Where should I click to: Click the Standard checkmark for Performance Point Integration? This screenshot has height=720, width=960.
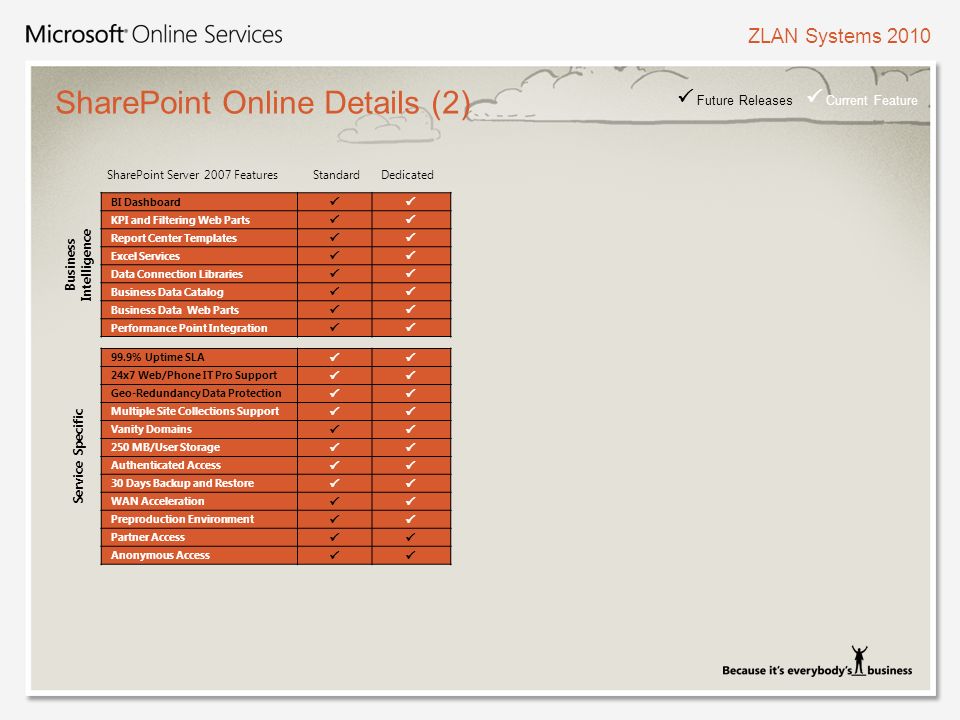(334, 327)
